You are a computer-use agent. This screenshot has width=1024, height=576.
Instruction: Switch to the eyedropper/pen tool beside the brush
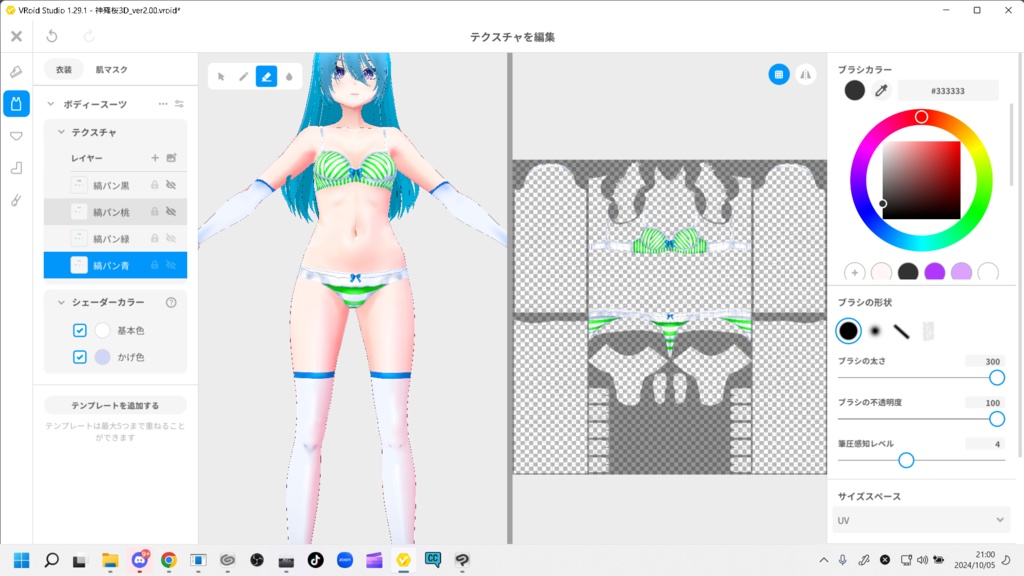coord(244,76)
